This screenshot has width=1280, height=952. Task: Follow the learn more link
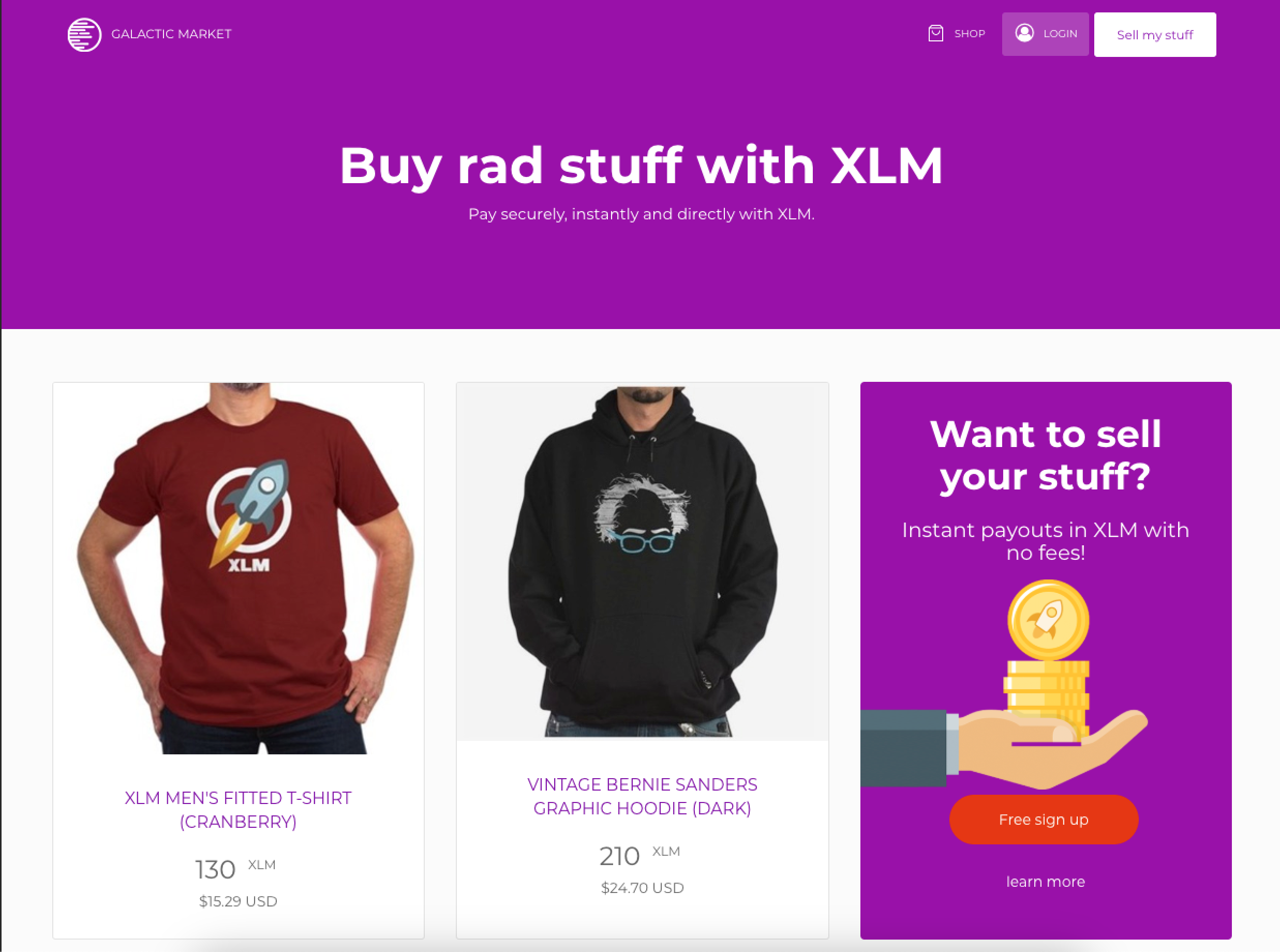(x=1046, y=882)
